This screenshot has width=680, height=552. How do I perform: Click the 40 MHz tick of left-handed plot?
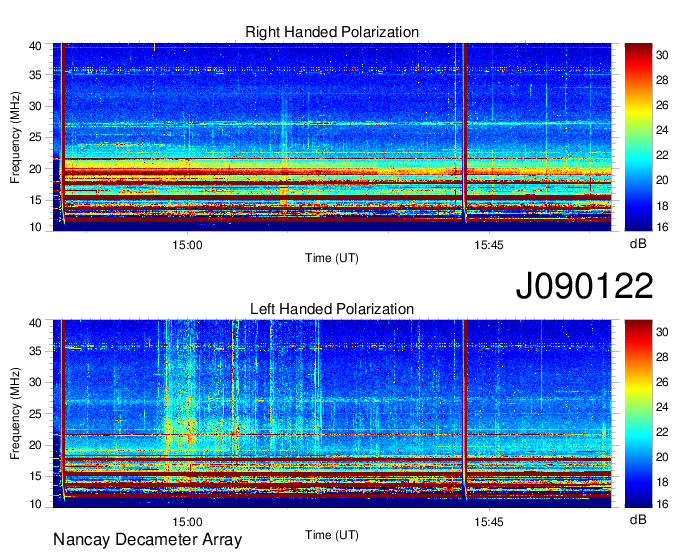(x=35, y=323)
